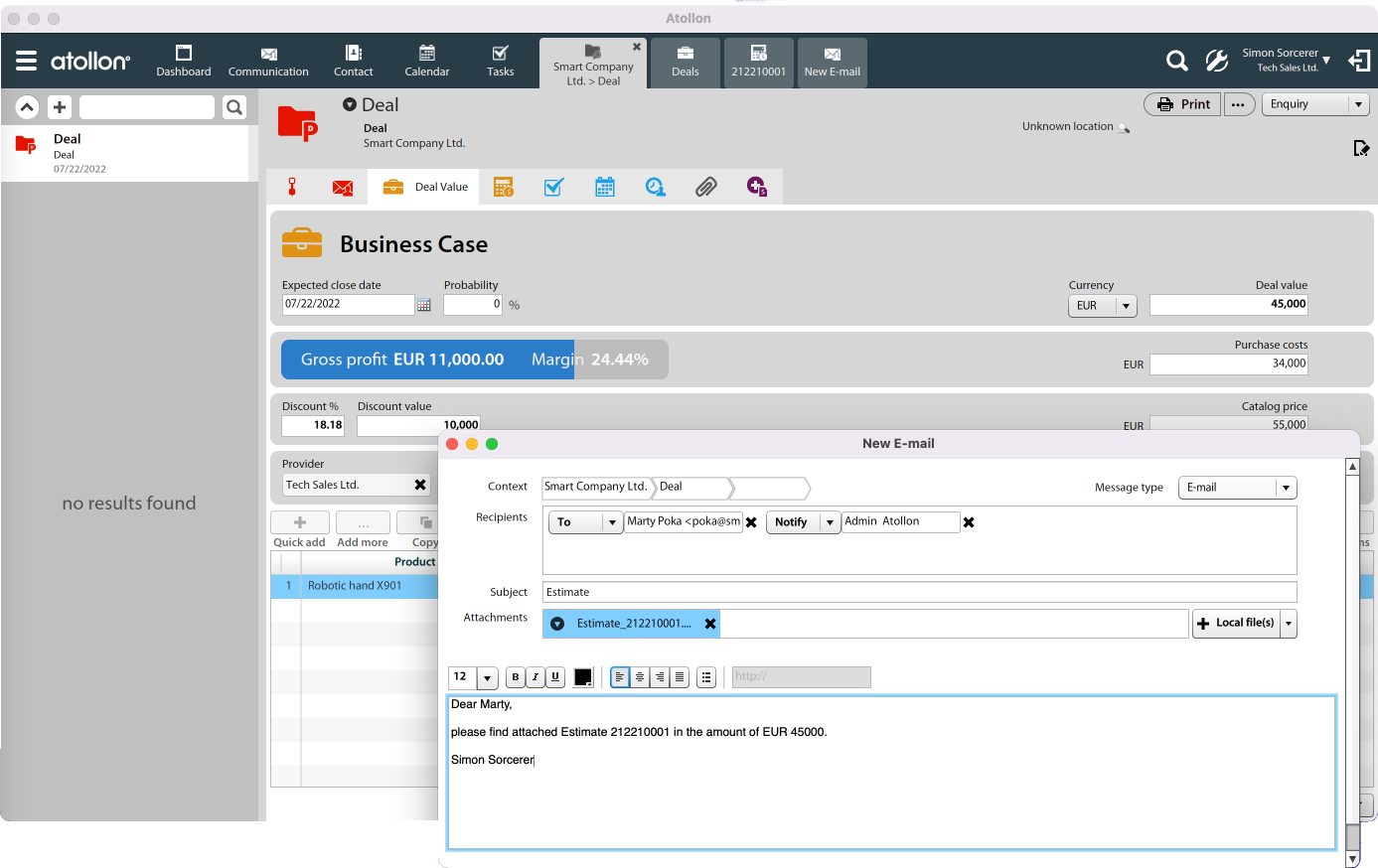Screen dimensions: 1378x868
Task: Open the hamburger main menu
Action: [x=27, y=61]
